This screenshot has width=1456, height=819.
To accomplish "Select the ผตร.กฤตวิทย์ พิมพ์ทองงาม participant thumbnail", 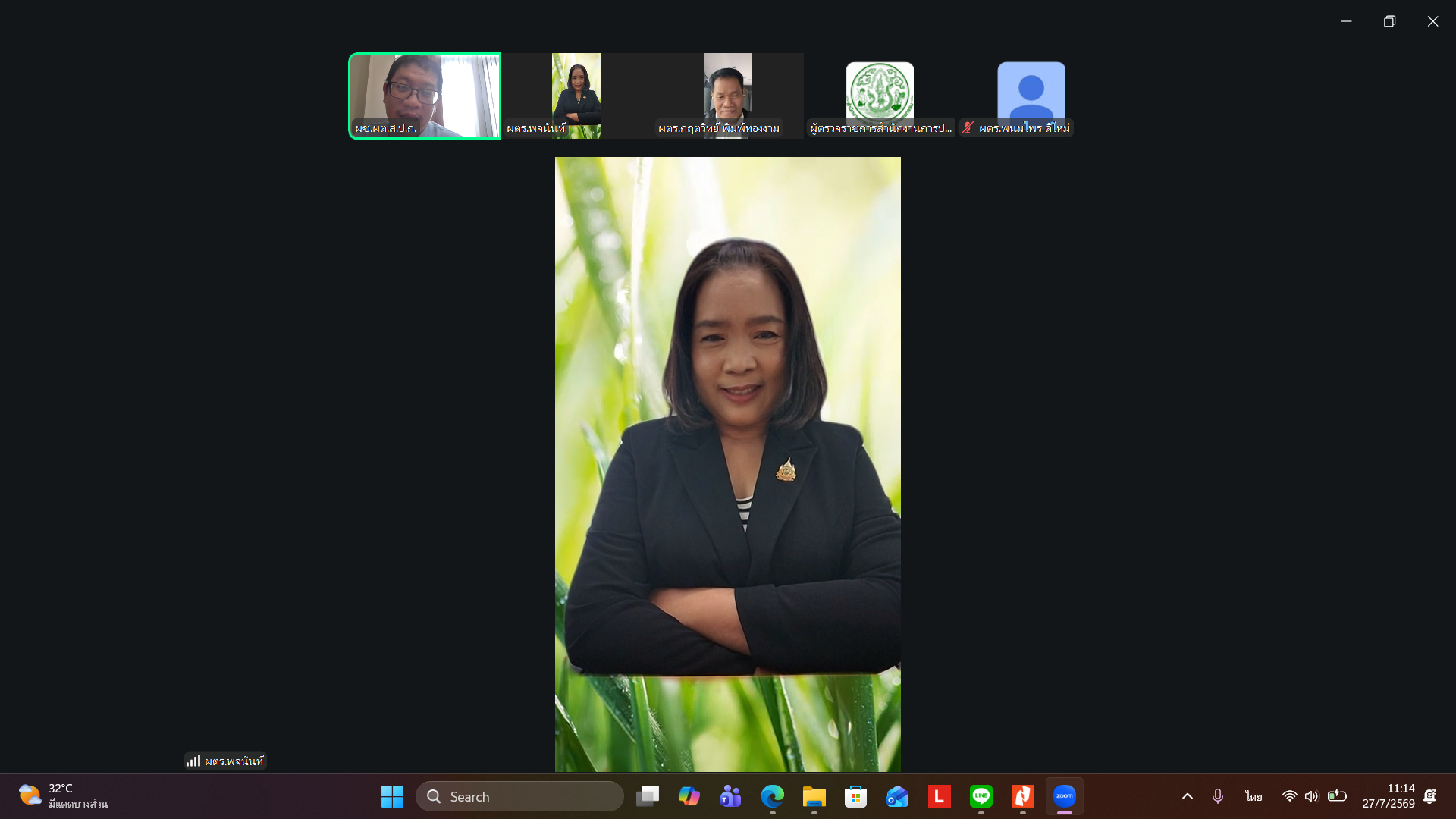I will point(728,96).
